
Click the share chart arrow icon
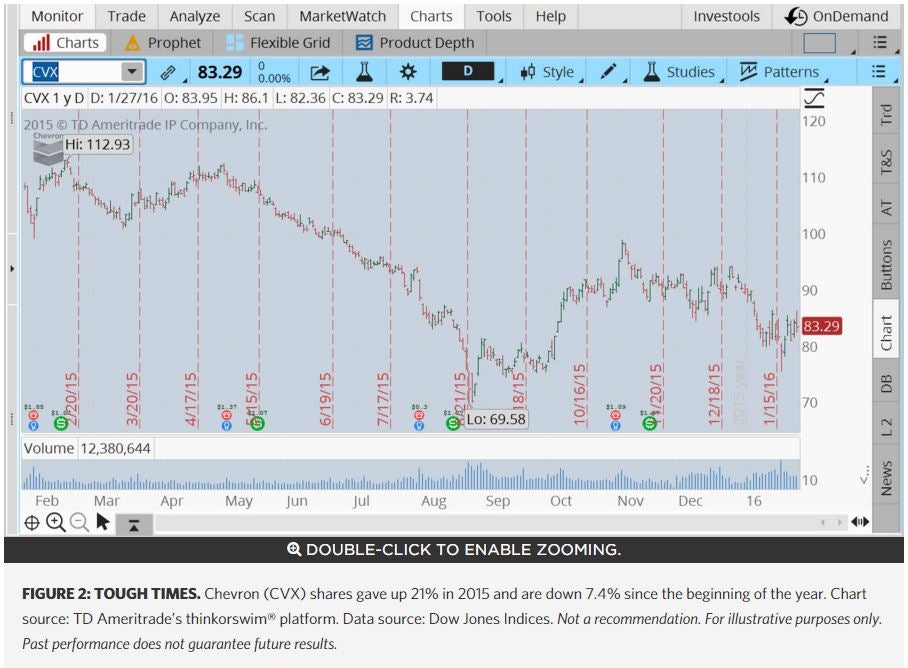[320, 72]
